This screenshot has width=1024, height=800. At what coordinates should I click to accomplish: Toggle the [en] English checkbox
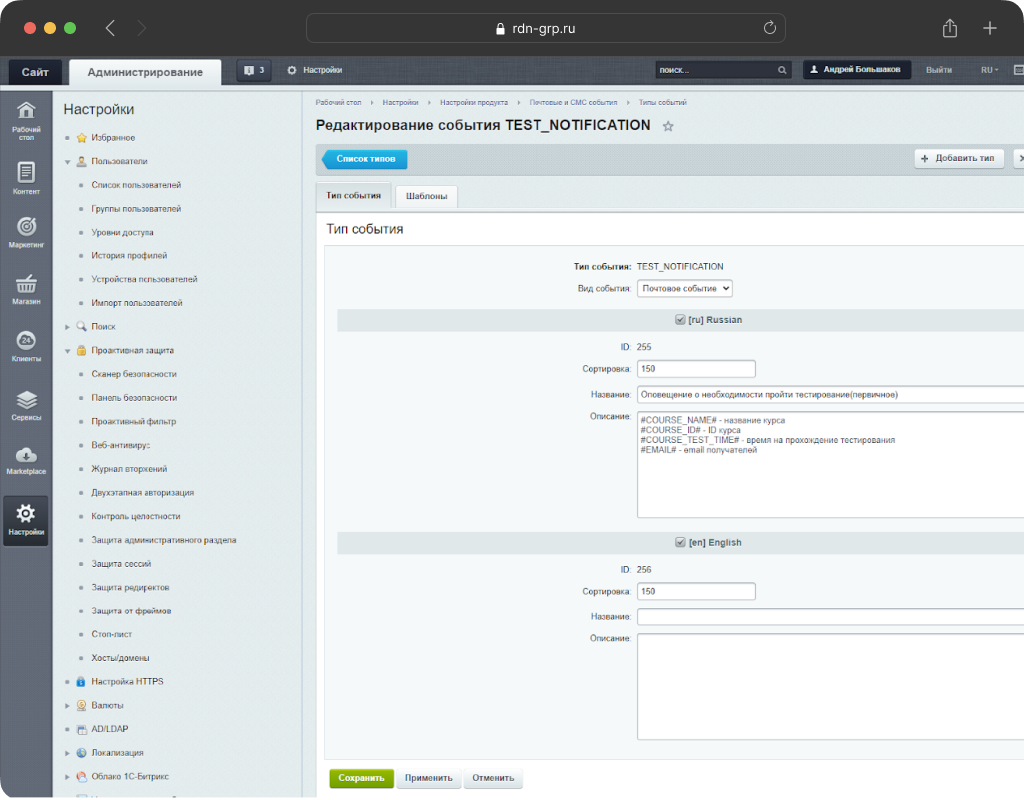[x=680, y=542]
